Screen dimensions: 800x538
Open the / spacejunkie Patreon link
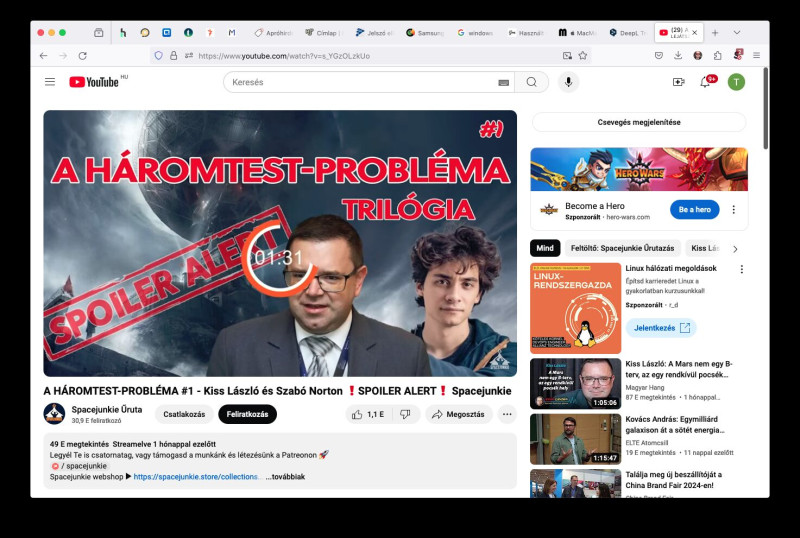tap(79, 466)
